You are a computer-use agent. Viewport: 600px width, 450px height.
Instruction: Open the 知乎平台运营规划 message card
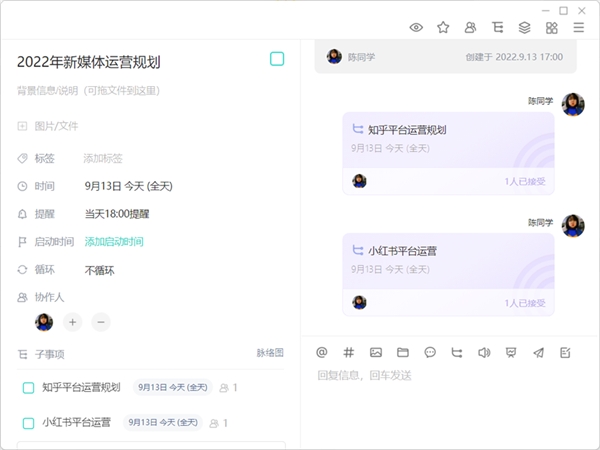coord(448,153)
